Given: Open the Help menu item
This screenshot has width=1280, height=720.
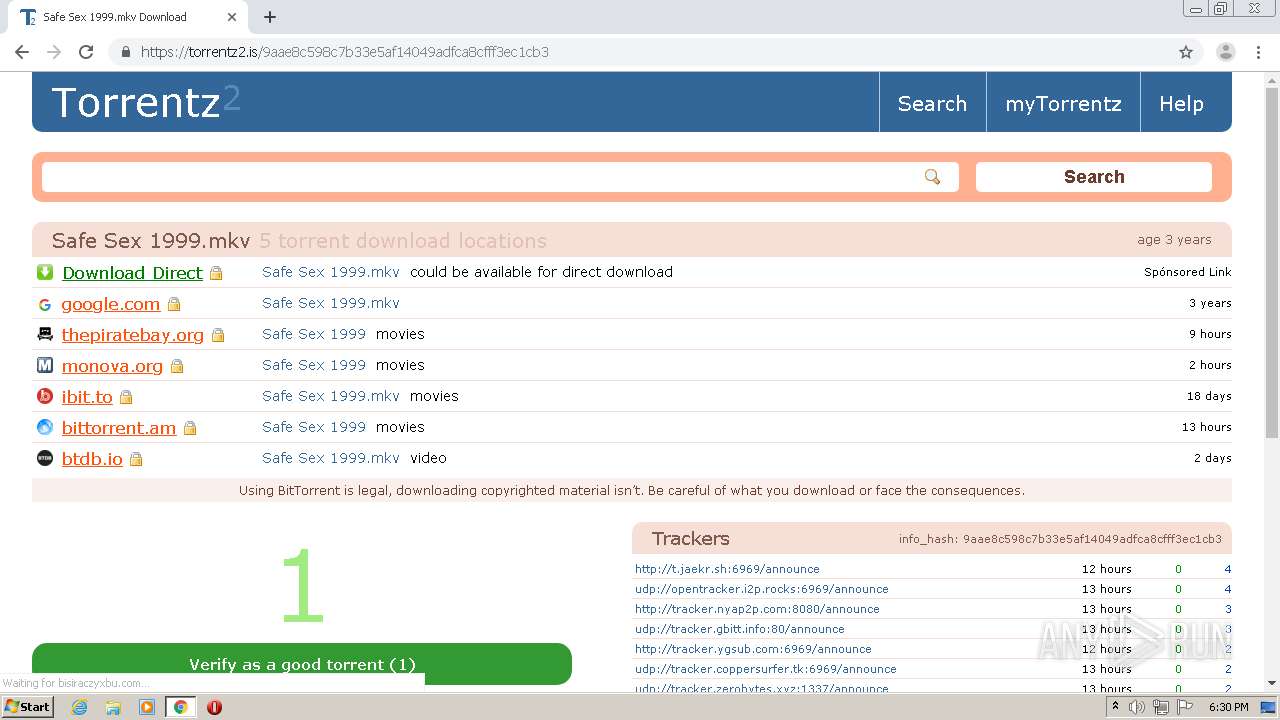Looking at the screenshot, I should (1181, 103).
